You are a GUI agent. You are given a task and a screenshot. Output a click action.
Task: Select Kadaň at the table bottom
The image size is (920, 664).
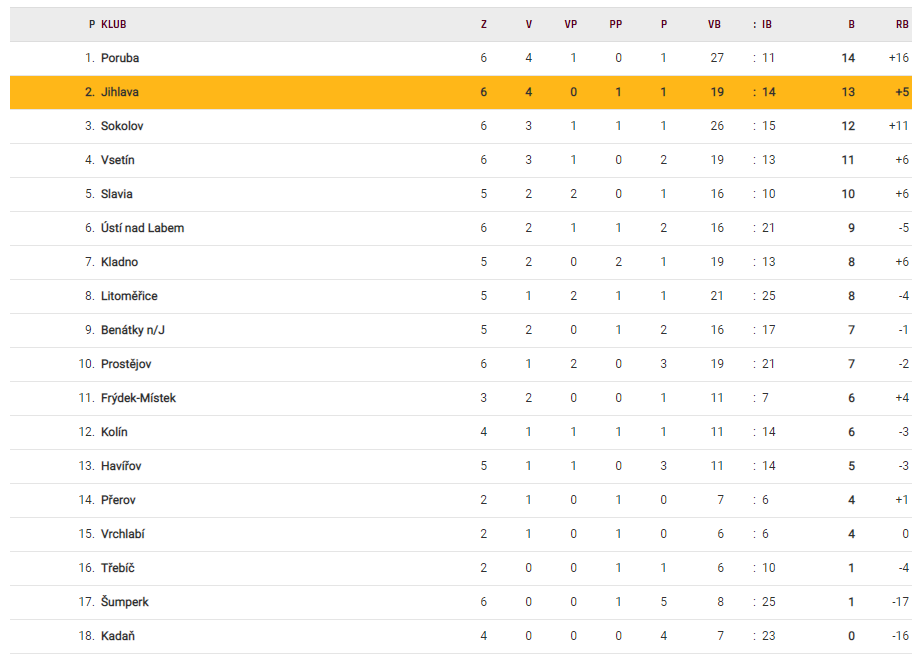click(x=118, y=636)
